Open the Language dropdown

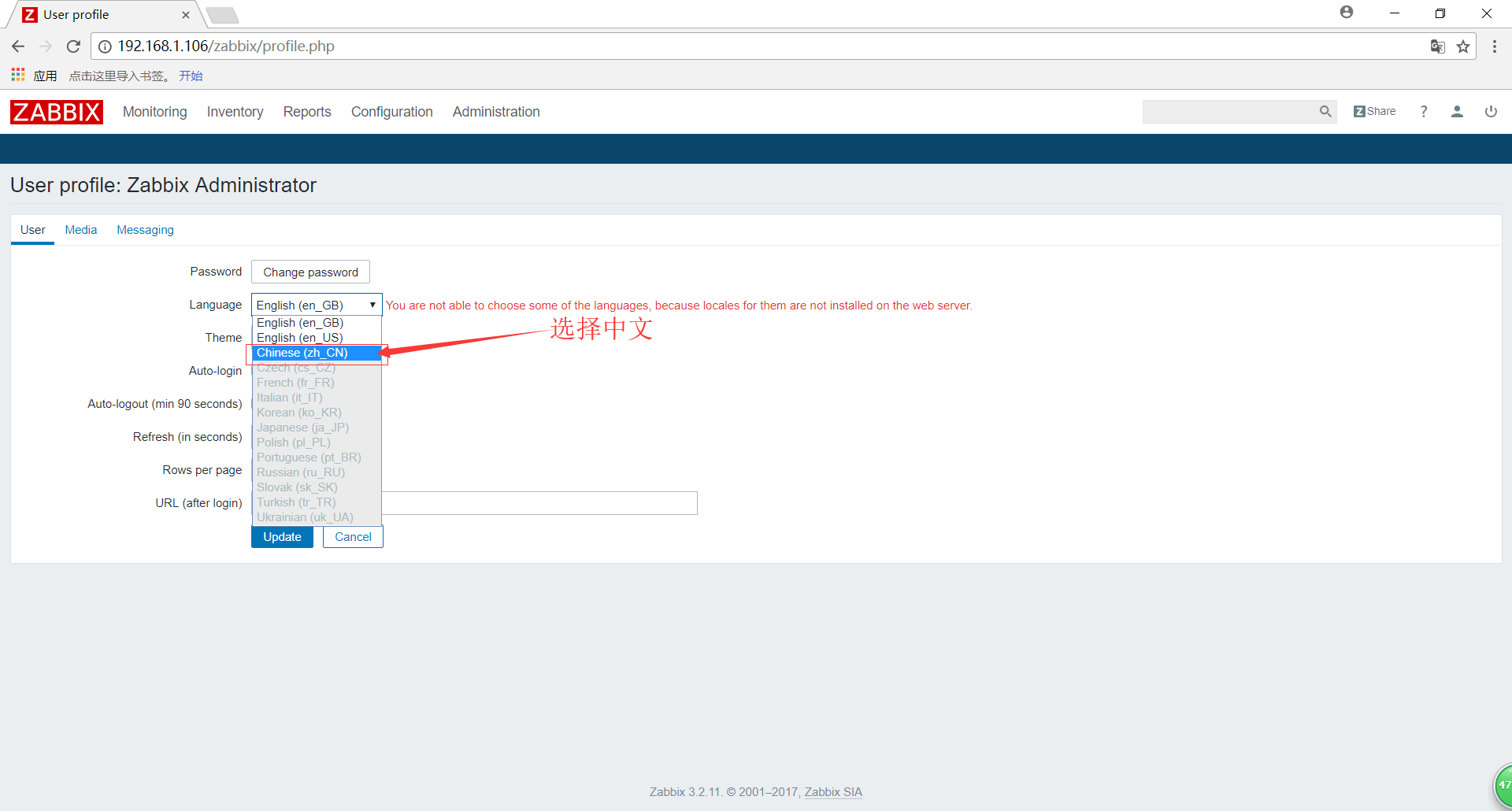pos(317,305)
